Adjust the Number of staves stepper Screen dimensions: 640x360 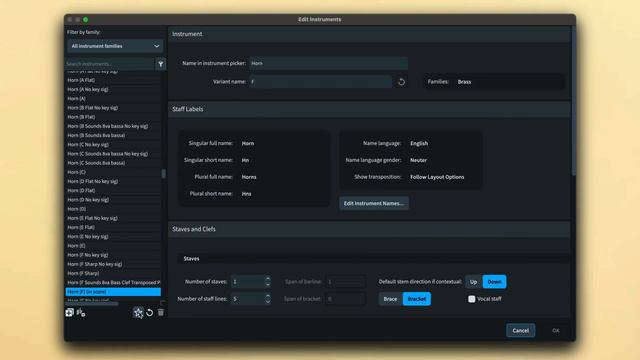click(267, 282)
